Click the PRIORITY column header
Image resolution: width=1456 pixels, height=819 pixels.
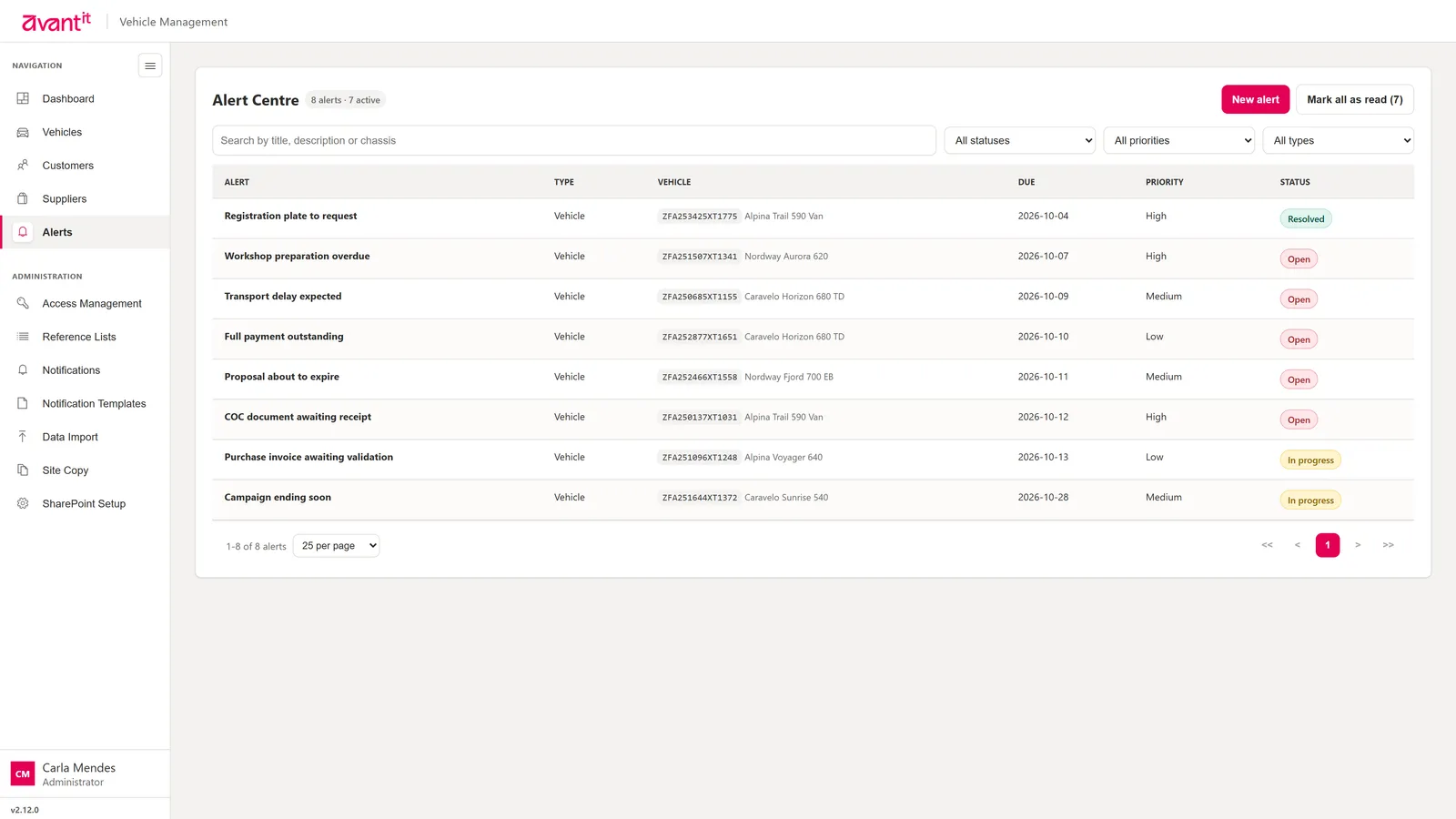pos(1164,182)
